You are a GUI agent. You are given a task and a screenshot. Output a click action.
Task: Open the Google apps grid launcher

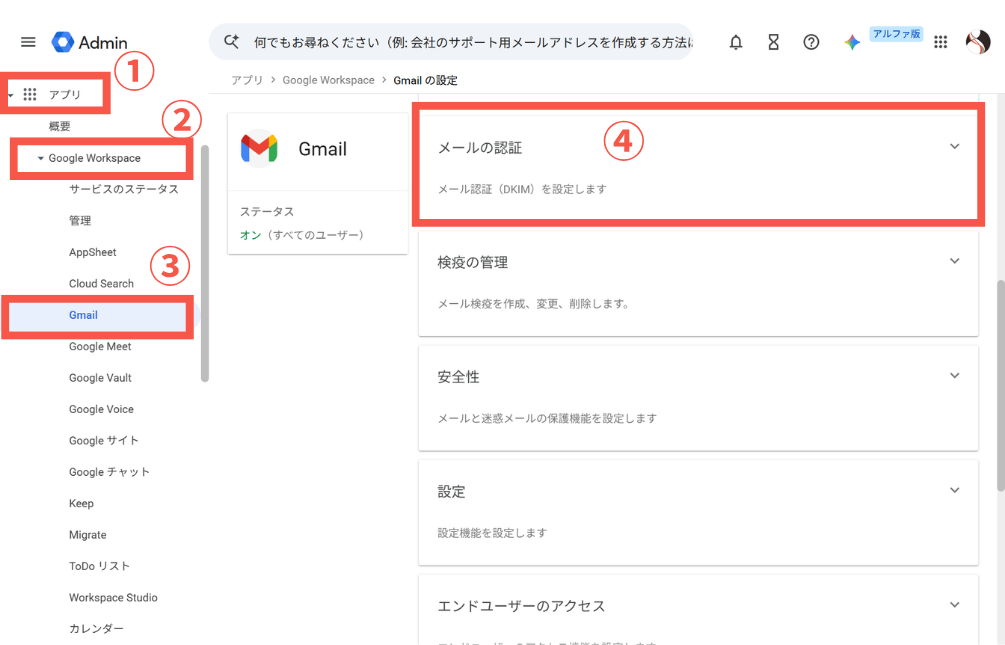coord(940,42)
